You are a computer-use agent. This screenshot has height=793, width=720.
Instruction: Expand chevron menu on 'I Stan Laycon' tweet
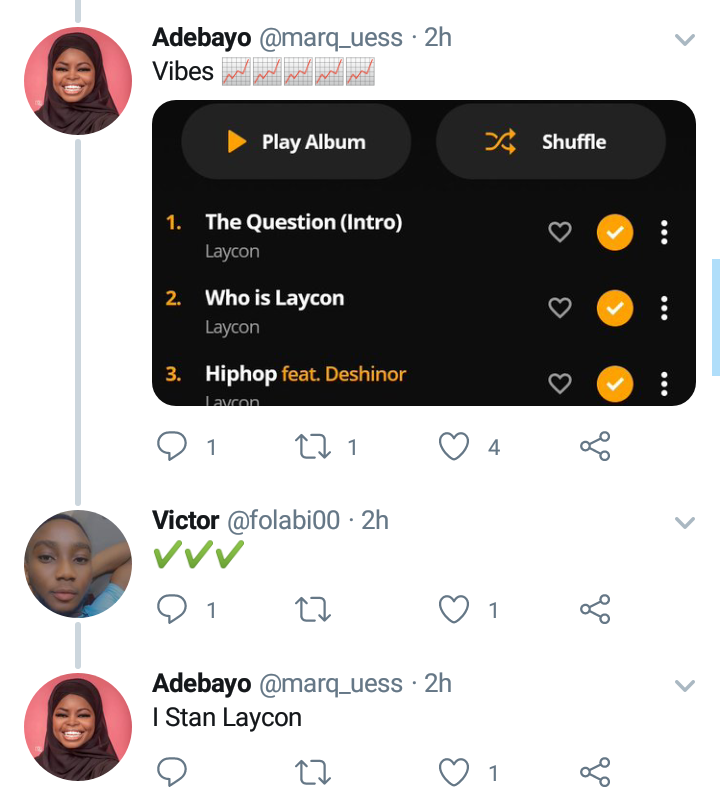685,685
